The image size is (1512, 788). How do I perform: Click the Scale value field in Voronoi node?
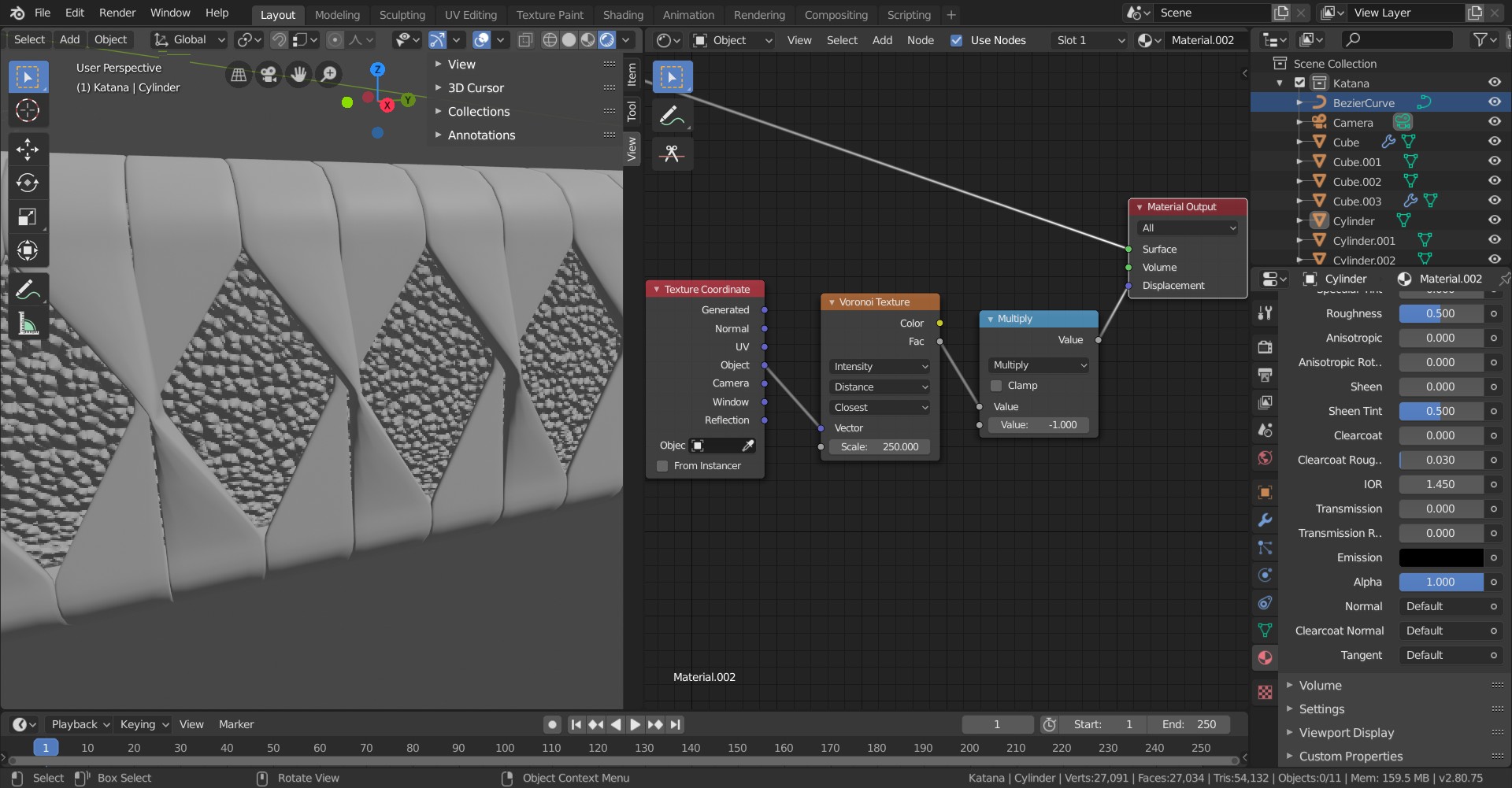(x=880, y=447)
